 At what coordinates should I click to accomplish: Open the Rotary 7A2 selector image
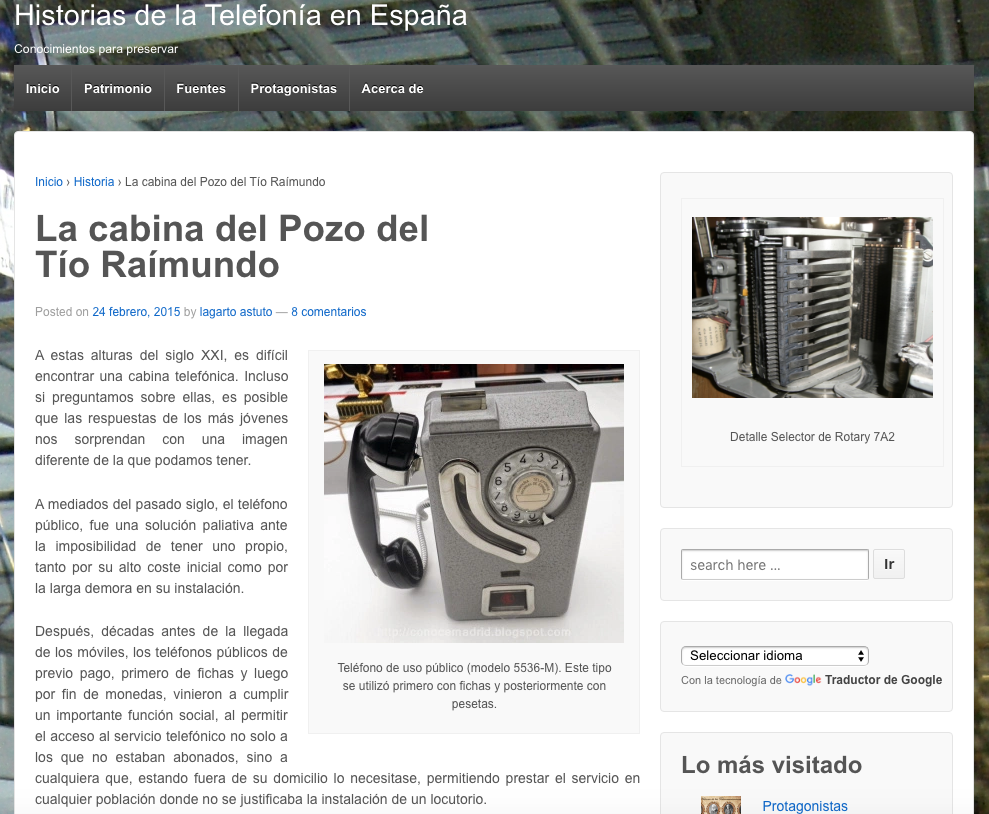(x=812, y=307)
